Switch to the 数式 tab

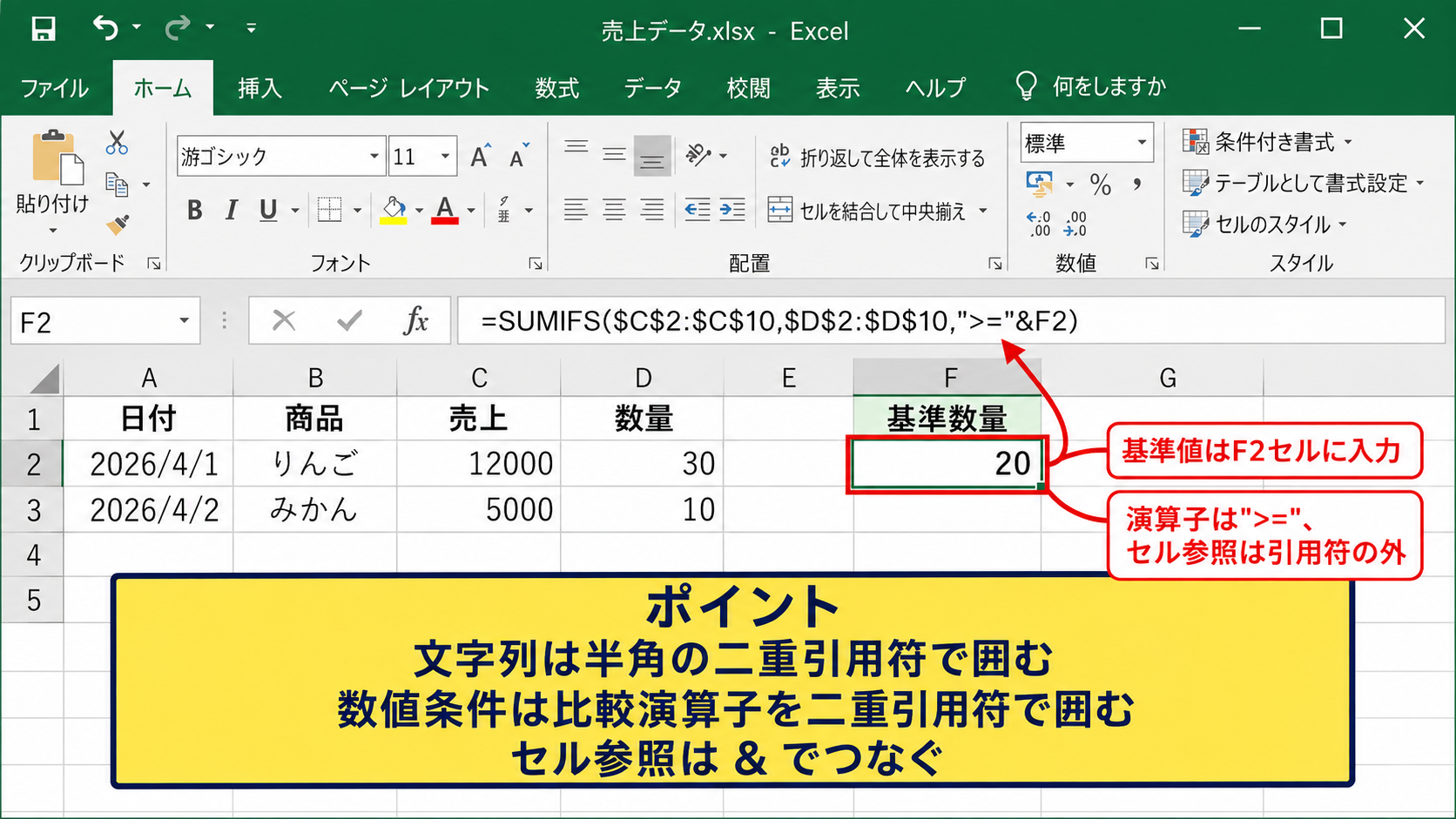click(x=556, y=88)
